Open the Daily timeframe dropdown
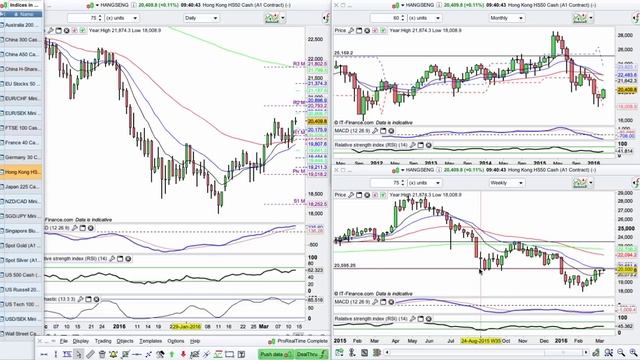This screenshot has height=360, width=640. click(x=201, y=18)
